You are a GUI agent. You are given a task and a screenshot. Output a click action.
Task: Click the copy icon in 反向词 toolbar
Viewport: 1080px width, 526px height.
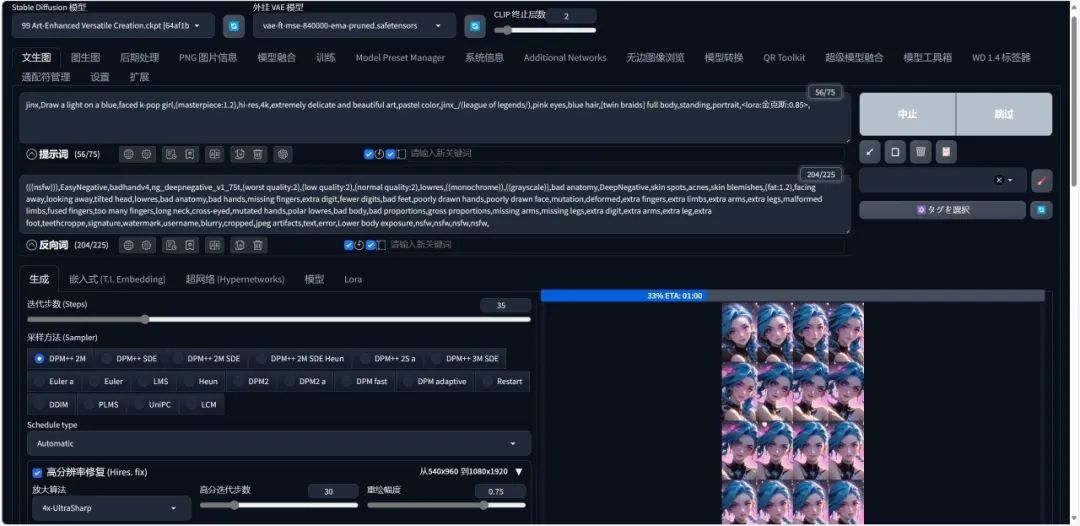pos(240,245)
